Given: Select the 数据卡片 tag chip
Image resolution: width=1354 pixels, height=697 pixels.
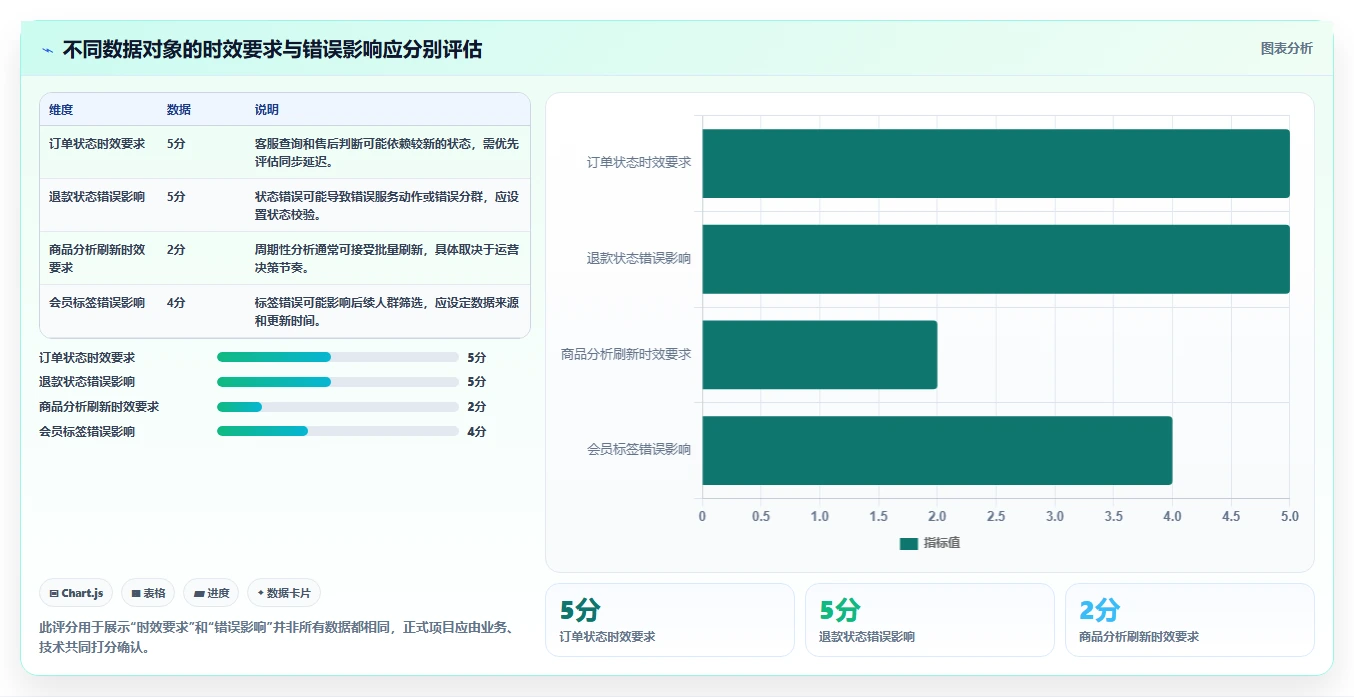Looking at the screenshot, I should 284,593.
